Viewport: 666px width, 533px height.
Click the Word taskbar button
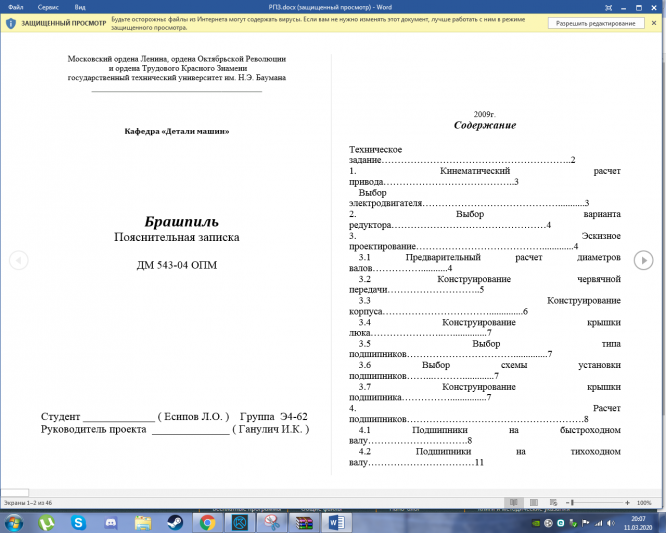(337, 522)
